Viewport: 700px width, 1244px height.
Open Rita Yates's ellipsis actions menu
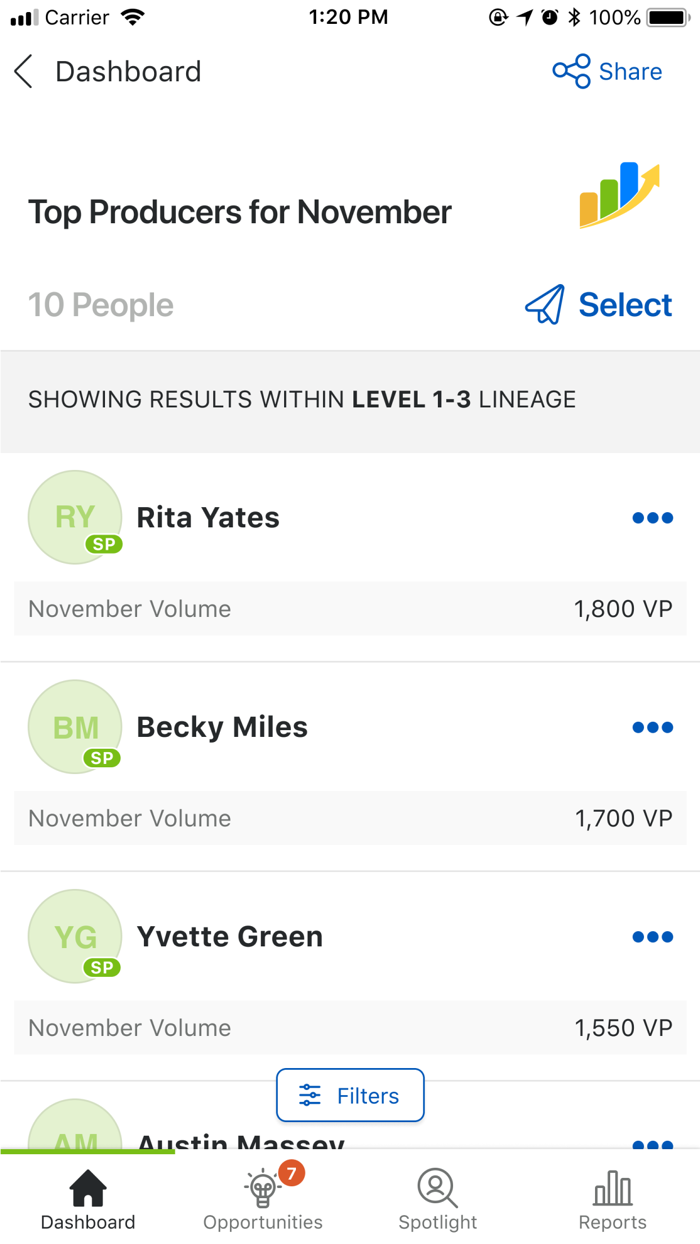click(x=652, y=517)
